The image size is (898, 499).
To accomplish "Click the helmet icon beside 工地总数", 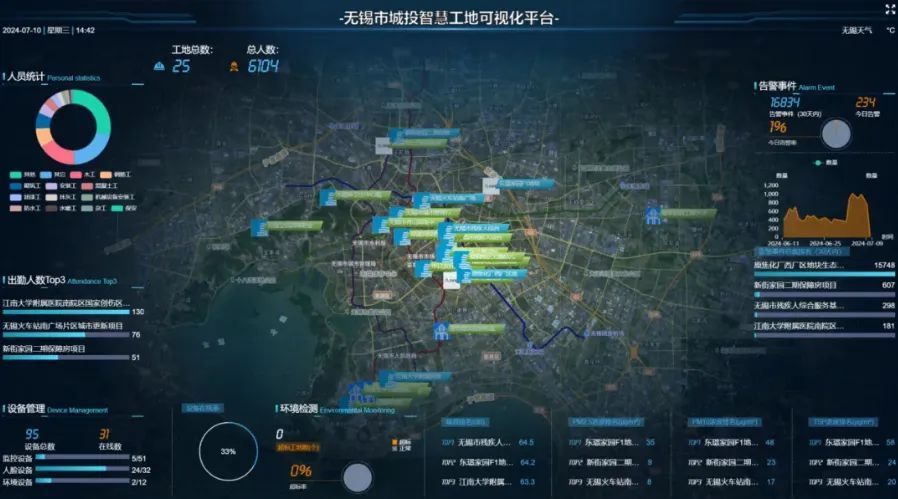I will 159,66.
